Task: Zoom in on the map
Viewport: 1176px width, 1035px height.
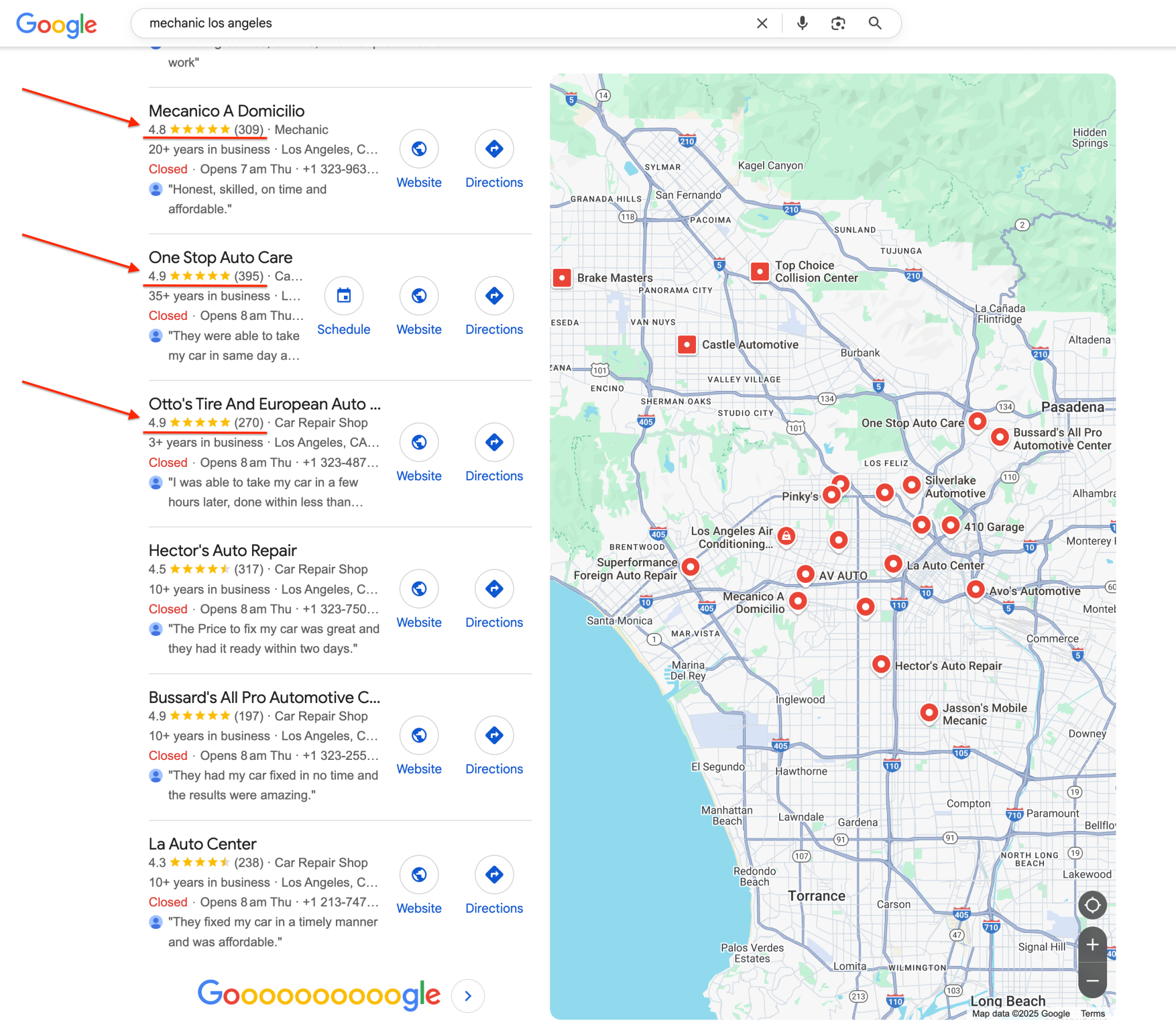Action: 1092,944
